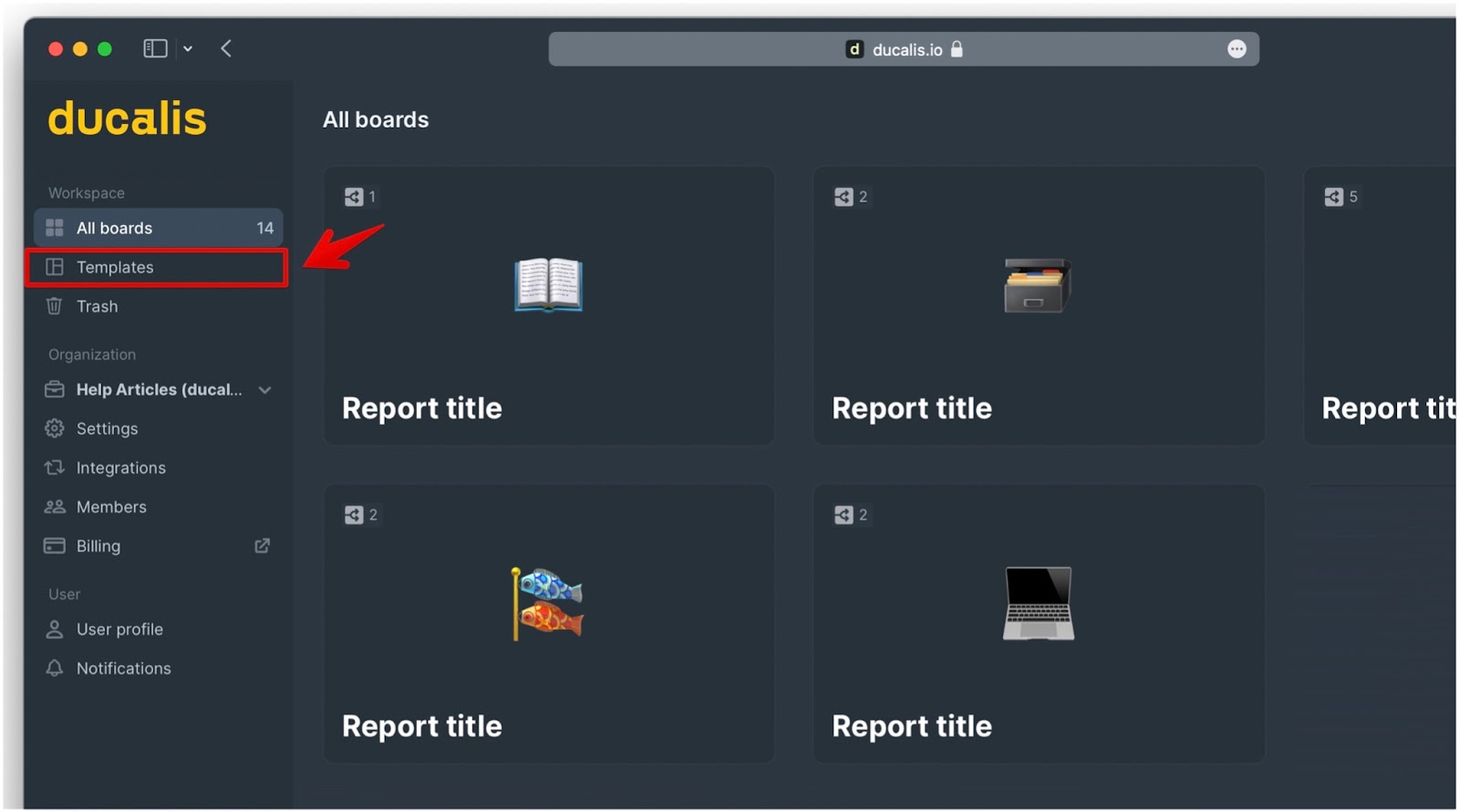Click the address bar lock icon

[x=957, y=49]
